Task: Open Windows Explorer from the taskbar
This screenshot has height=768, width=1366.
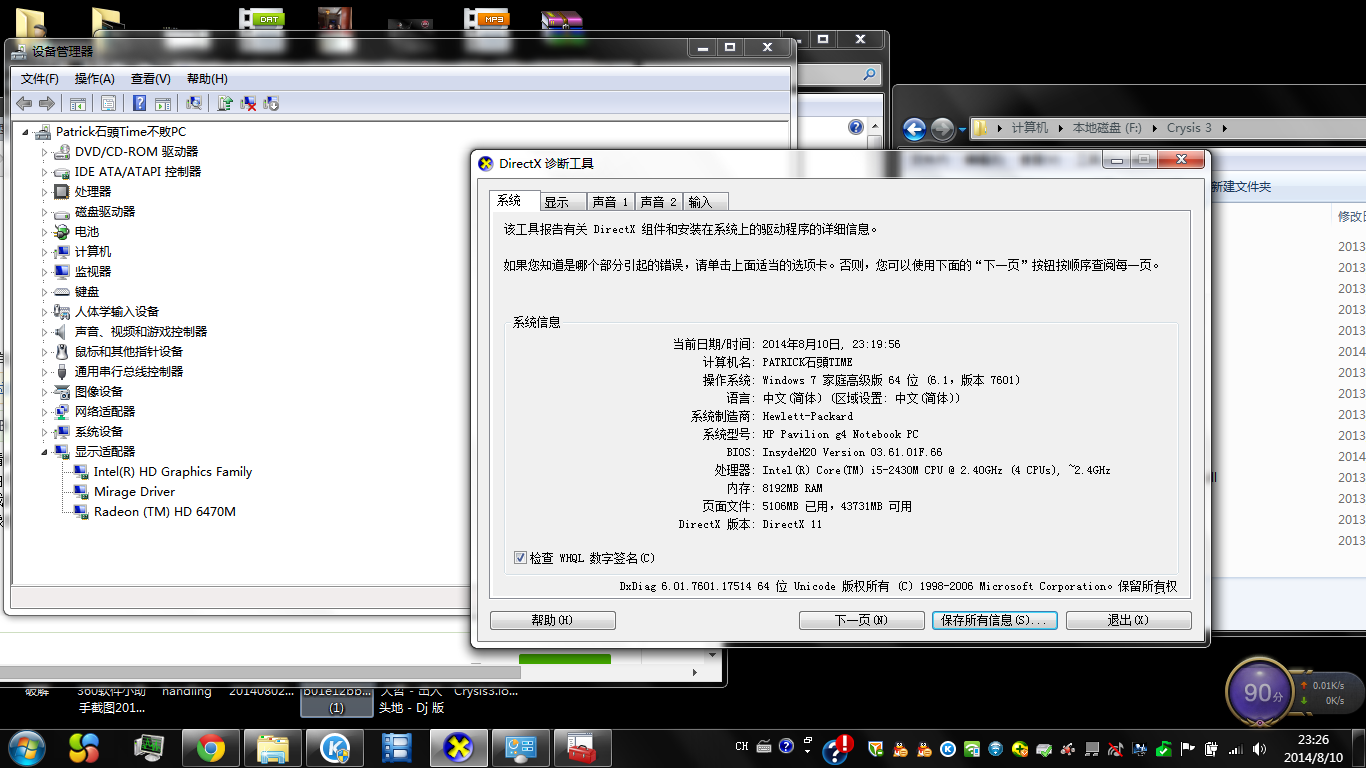Action: [x=272, y=747]
